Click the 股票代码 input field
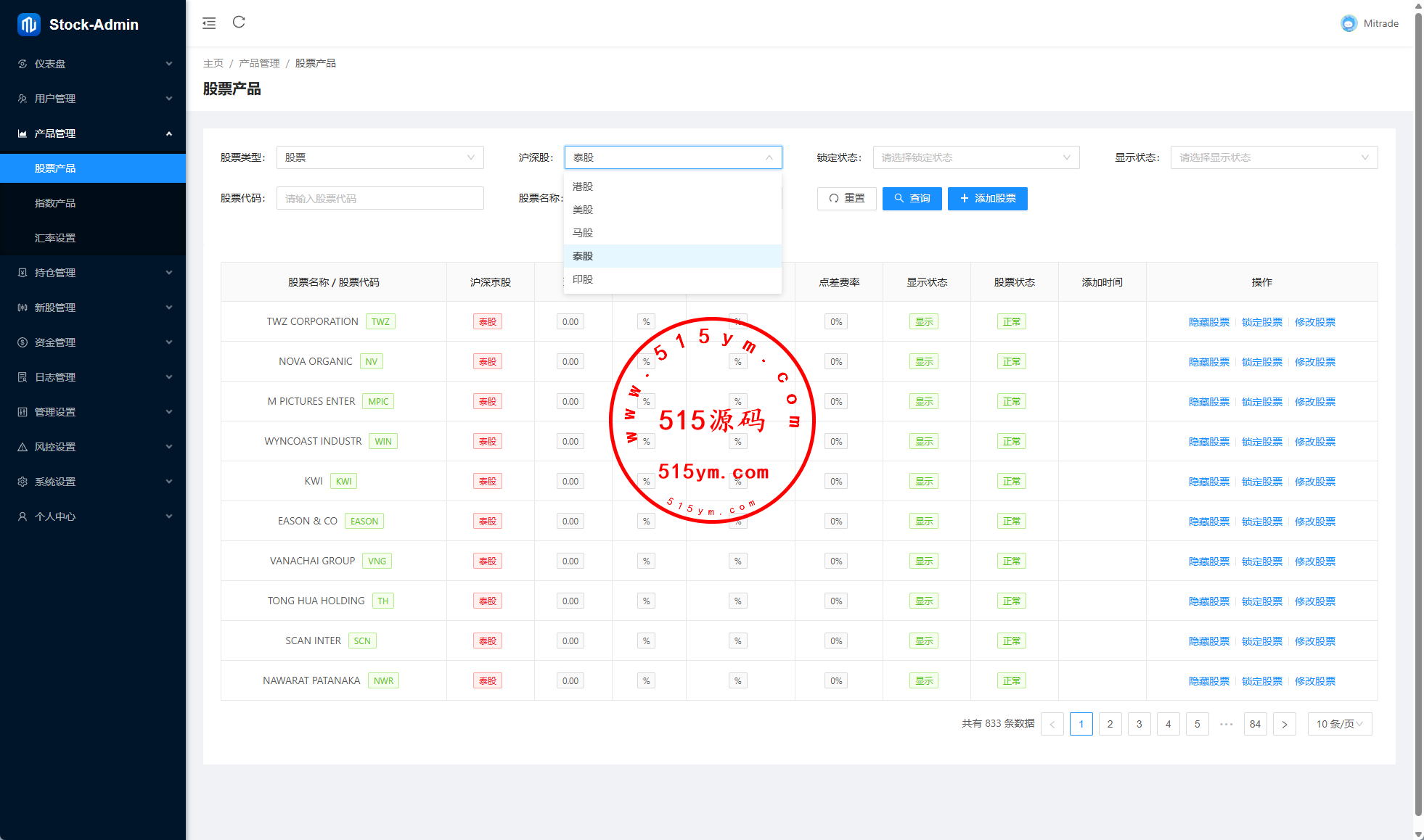 (x=380, y=199)
